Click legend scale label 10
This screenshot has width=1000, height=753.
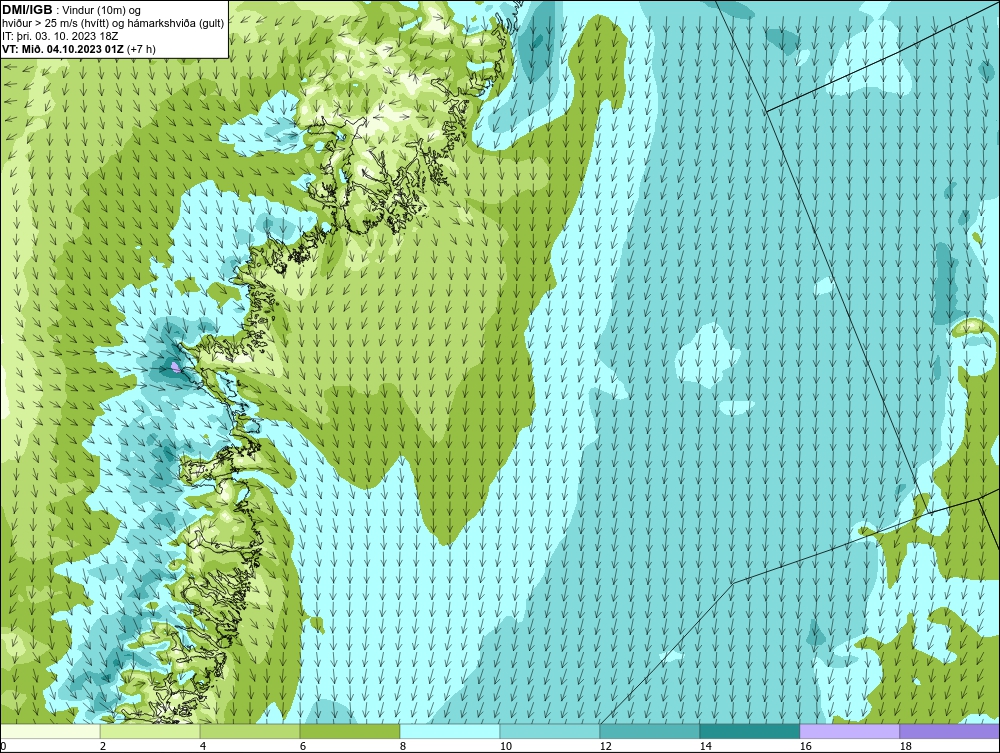point(506,746)
